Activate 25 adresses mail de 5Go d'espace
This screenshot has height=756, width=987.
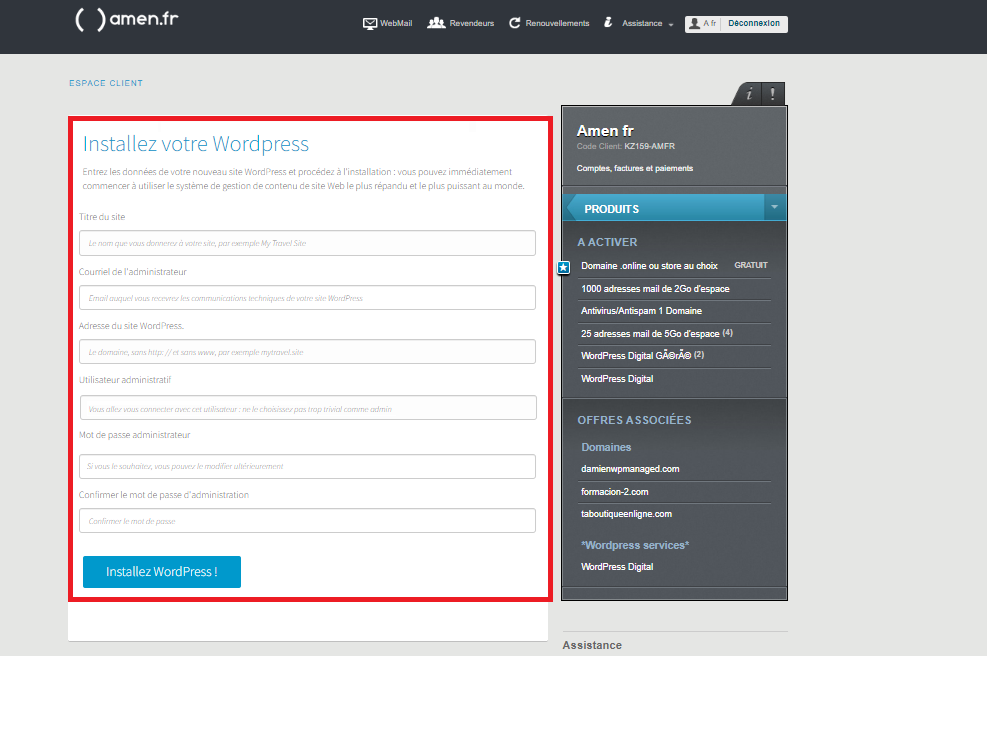tap(657, 334)
